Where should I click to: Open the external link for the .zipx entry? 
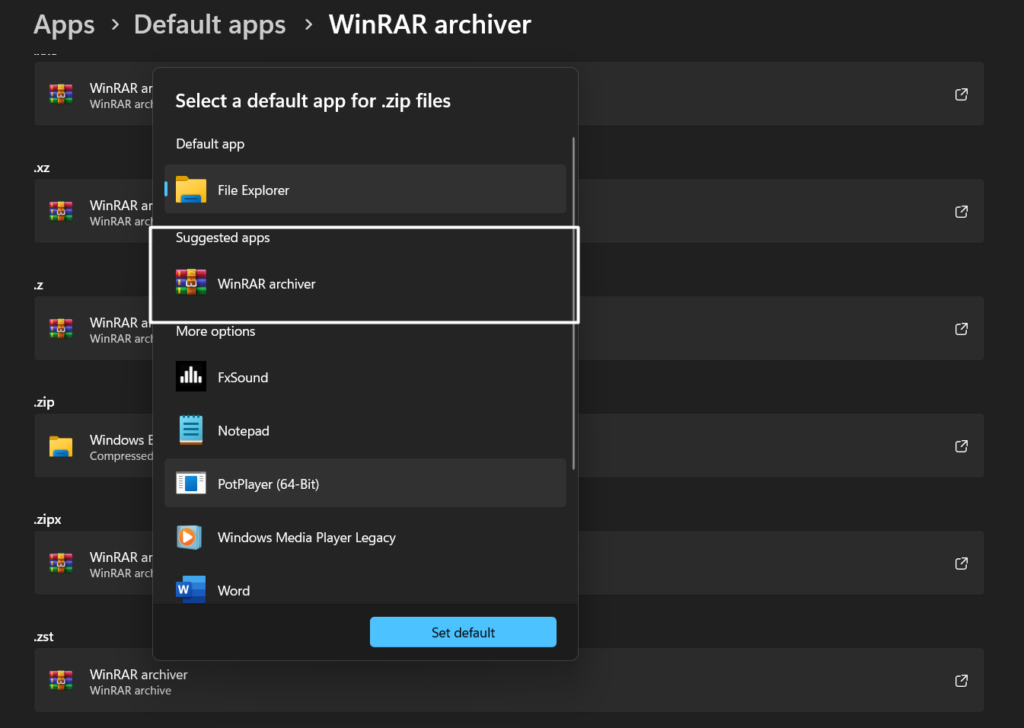point(960,563)
